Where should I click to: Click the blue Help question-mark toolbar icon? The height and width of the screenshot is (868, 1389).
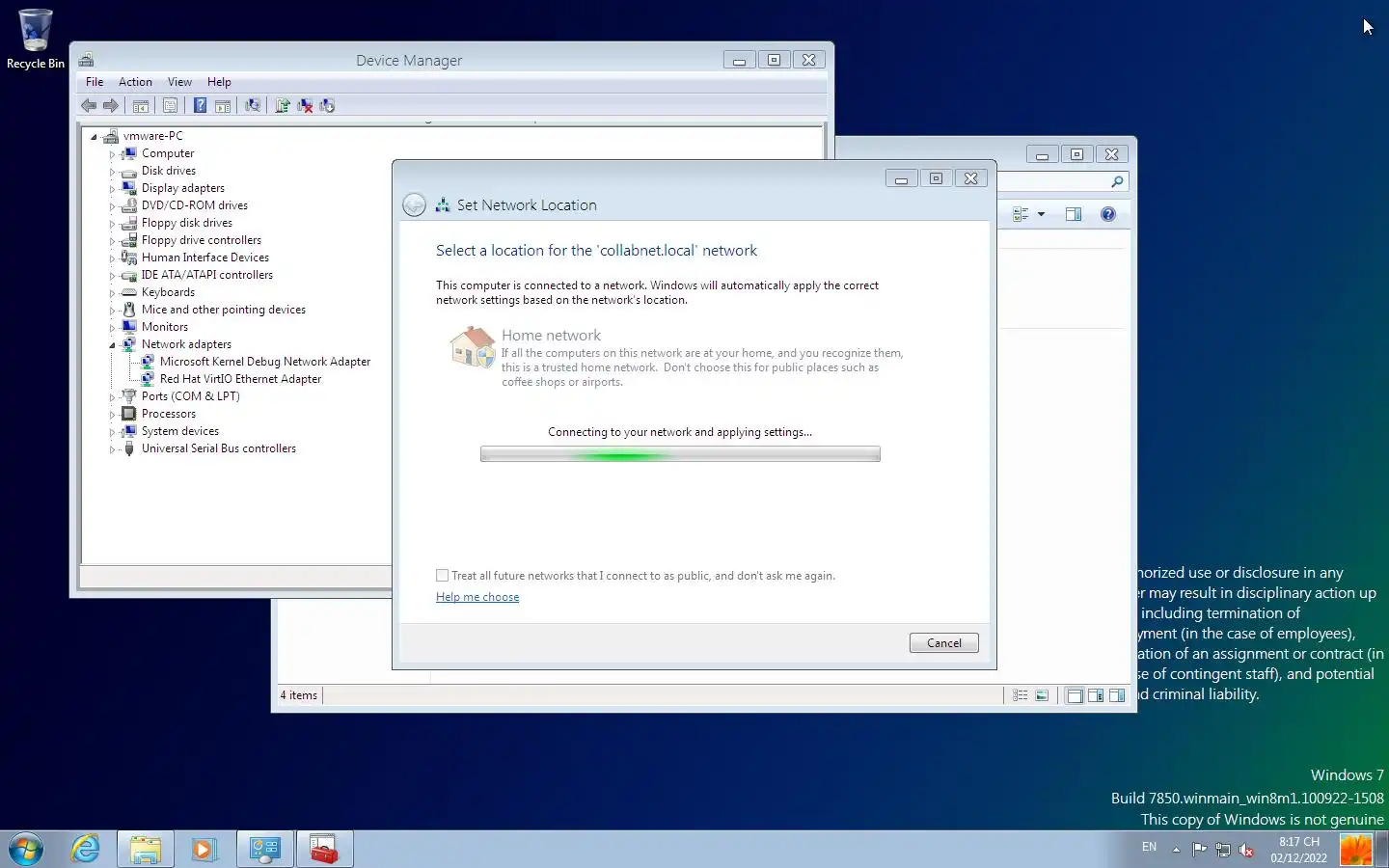[x=200, y=106]
